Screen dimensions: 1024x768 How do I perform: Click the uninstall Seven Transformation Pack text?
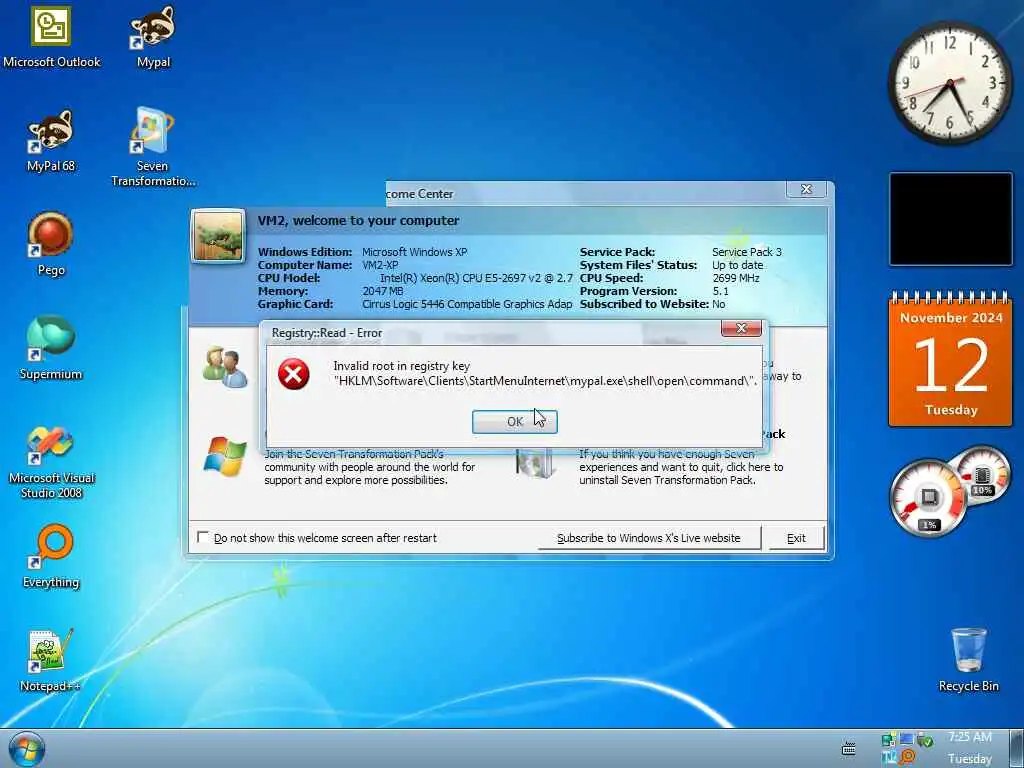(680, 467)
